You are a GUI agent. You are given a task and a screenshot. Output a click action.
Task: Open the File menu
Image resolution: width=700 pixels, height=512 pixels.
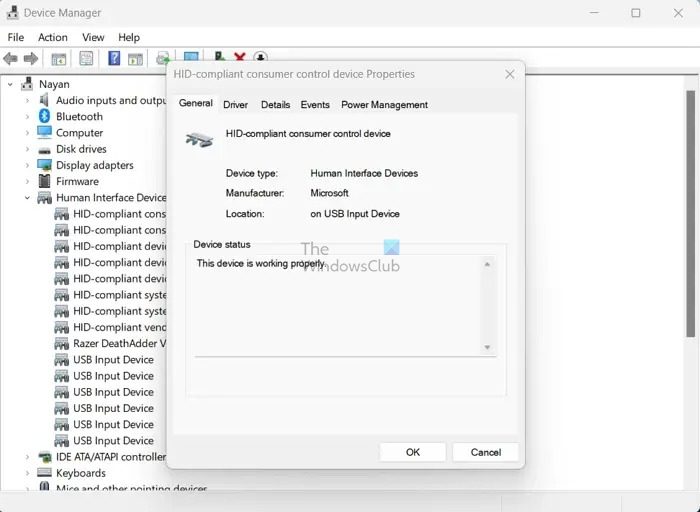[16, 37]
